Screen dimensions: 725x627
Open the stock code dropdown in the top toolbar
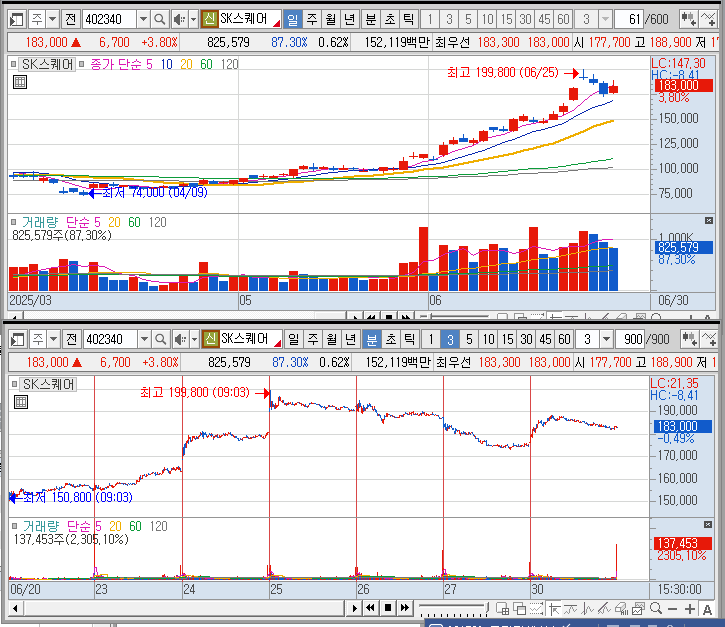tap(143, 19)
